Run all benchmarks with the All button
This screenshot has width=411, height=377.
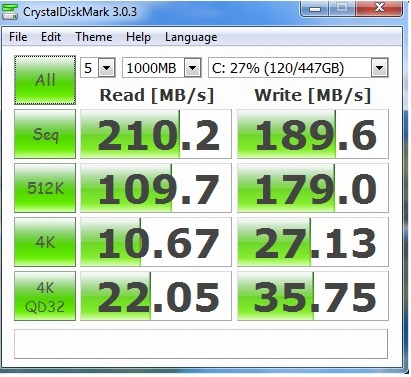coord(45,80)
